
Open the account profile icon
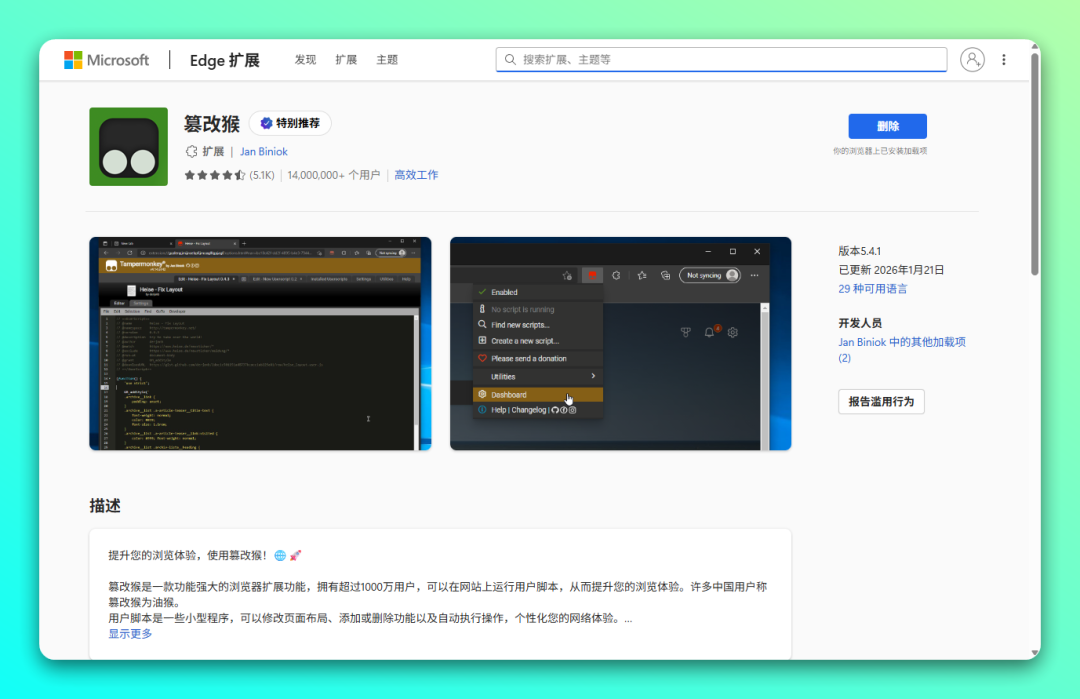(972, 60)
